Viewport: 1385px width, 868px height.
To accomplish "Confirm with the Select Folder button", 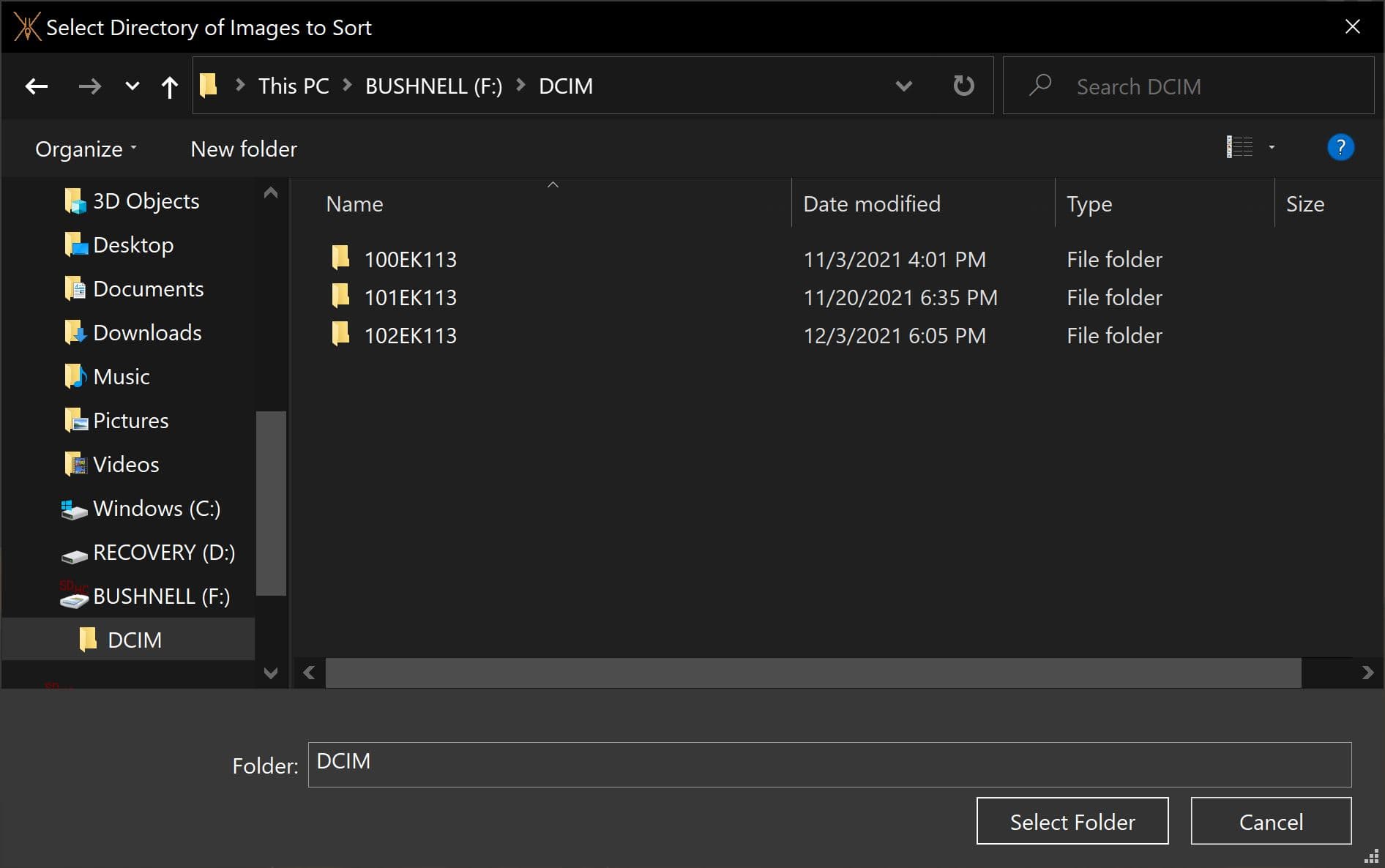I will [x=1072, y=820].
